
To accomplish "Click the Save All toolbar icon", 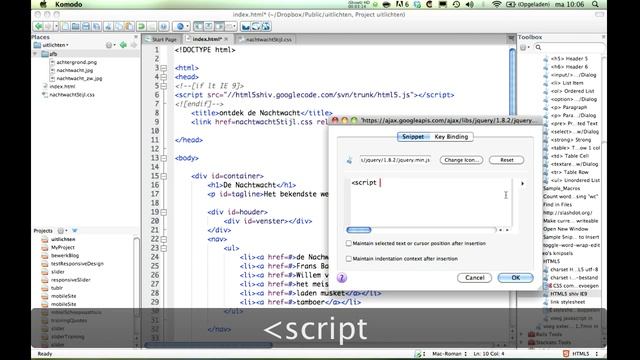I will (96, 27).
